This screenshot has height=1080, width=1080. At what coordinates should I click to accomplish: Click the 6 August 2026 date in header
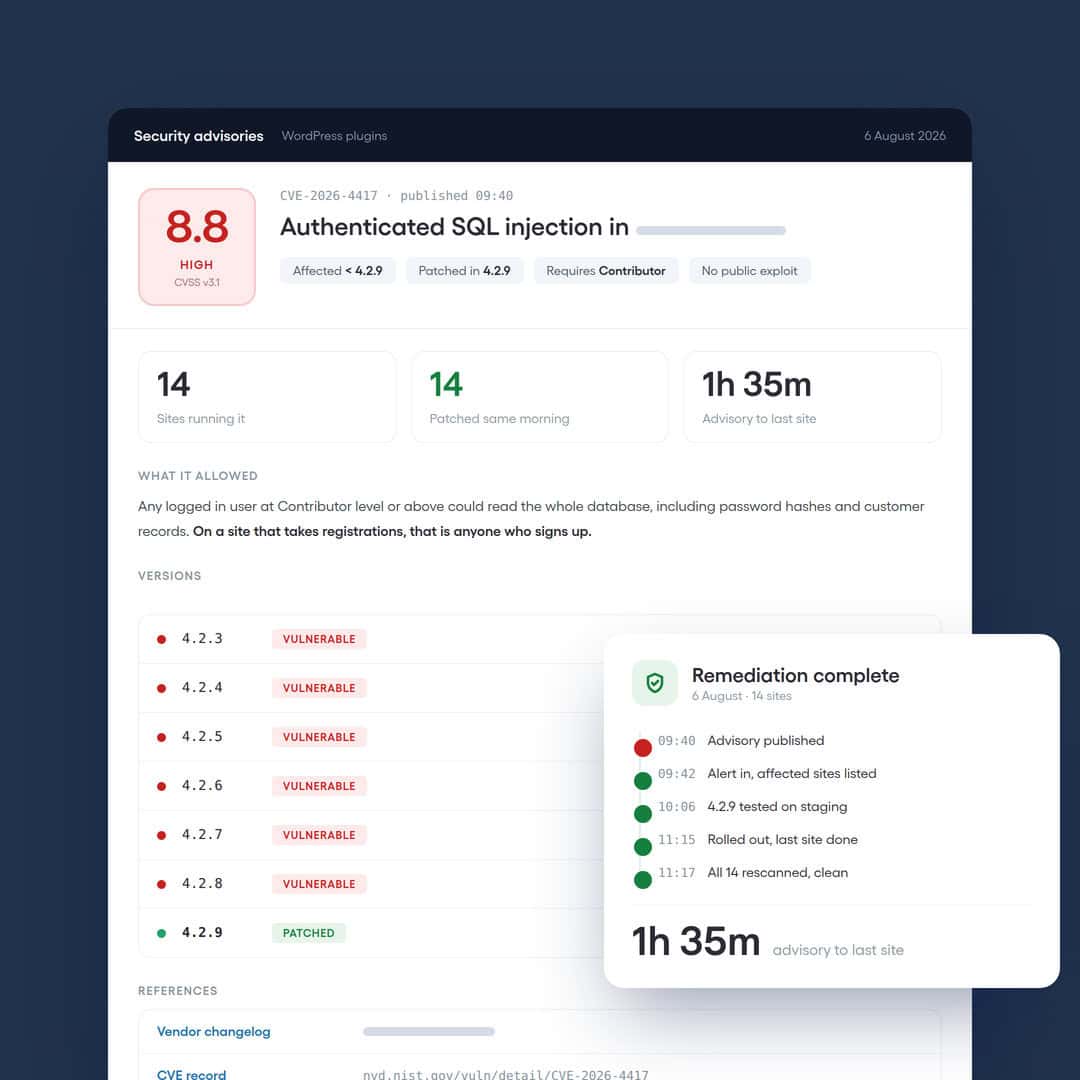(x=904, y=136)
